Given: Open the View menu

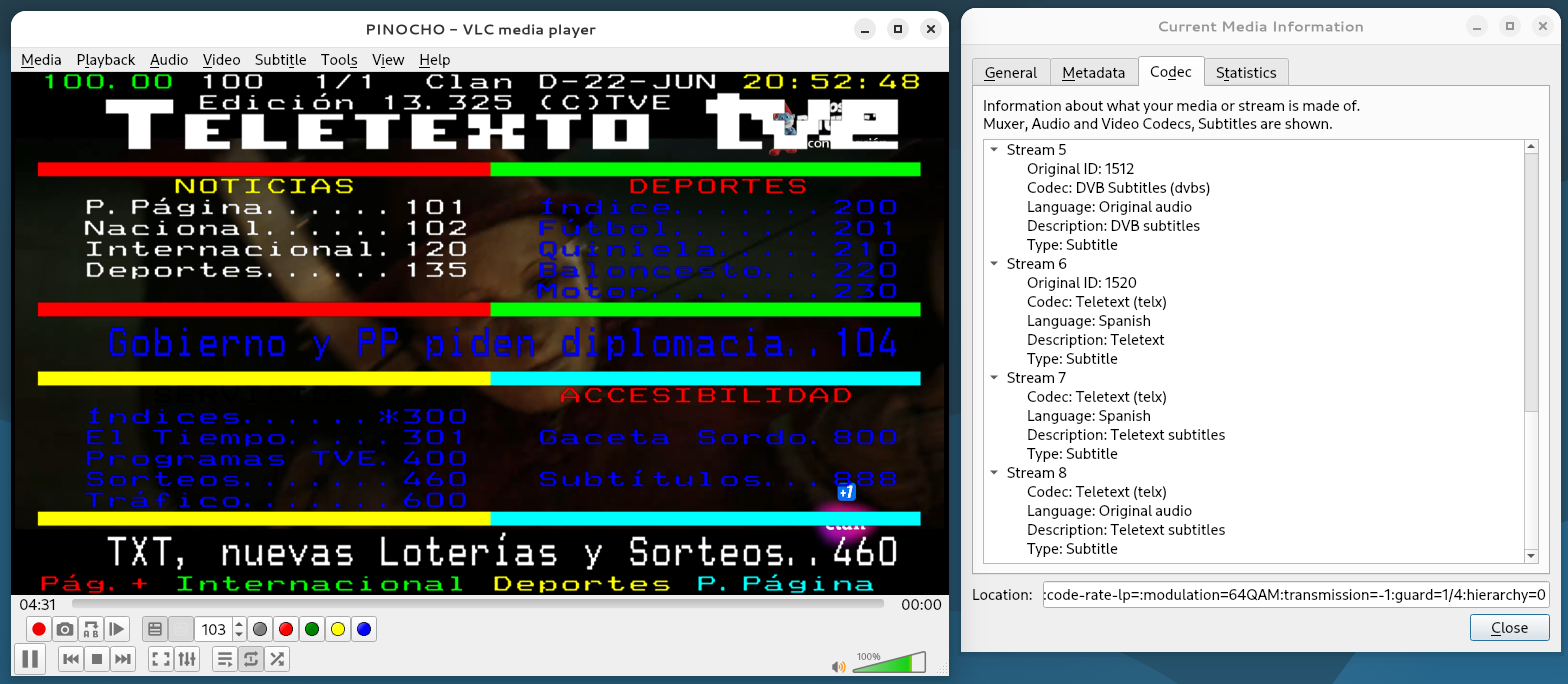Looking at the screenshot, I should pyautogui.click(x=388, y=60).
